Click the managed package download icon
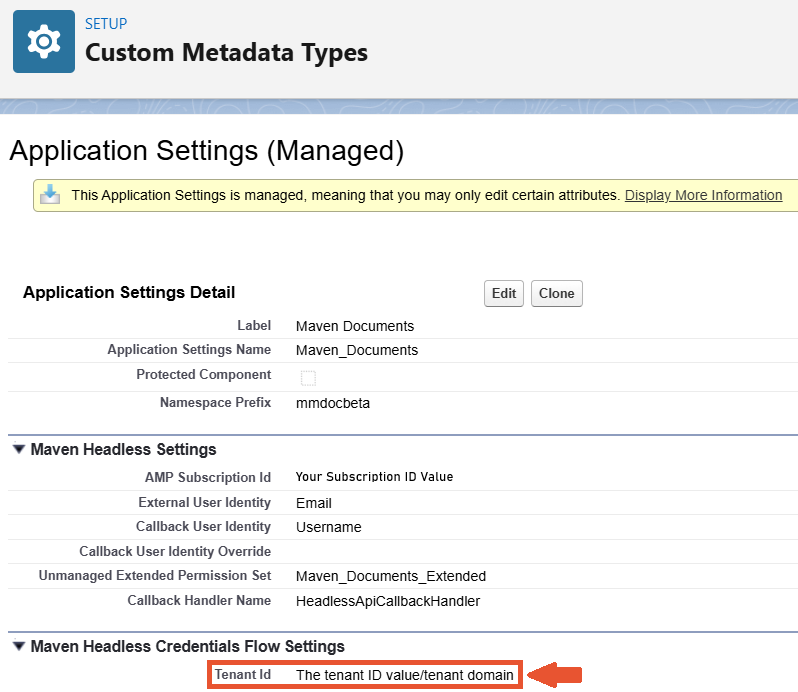The image size is (798, 692). click(50, 195)
